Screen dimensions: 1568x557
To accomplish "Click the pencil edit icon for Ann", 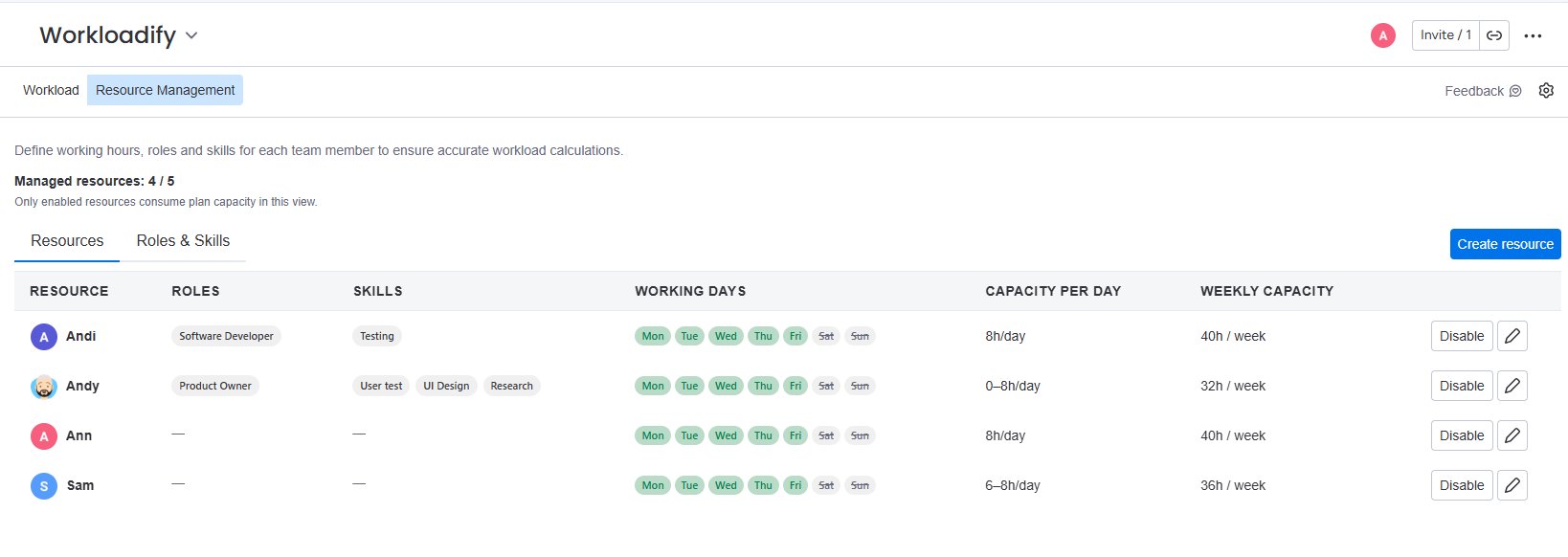I will click(1512, 435).
